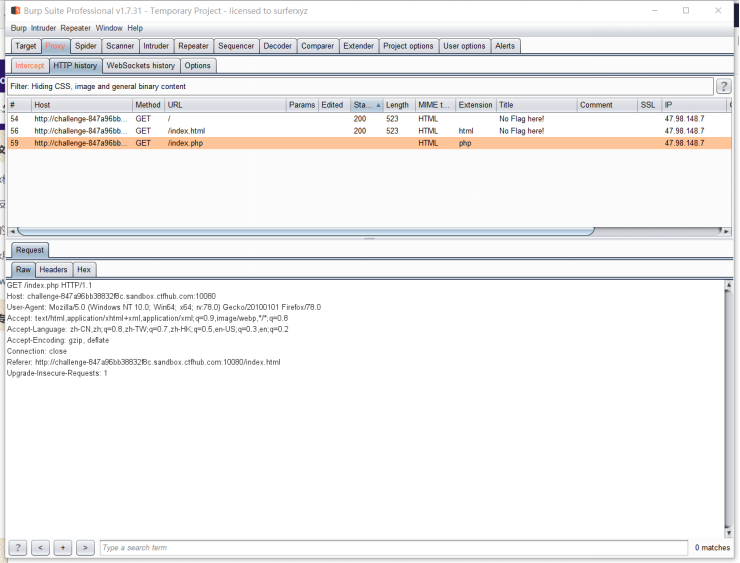
Task: Sort by the Title column header
Action: [537, 105]
